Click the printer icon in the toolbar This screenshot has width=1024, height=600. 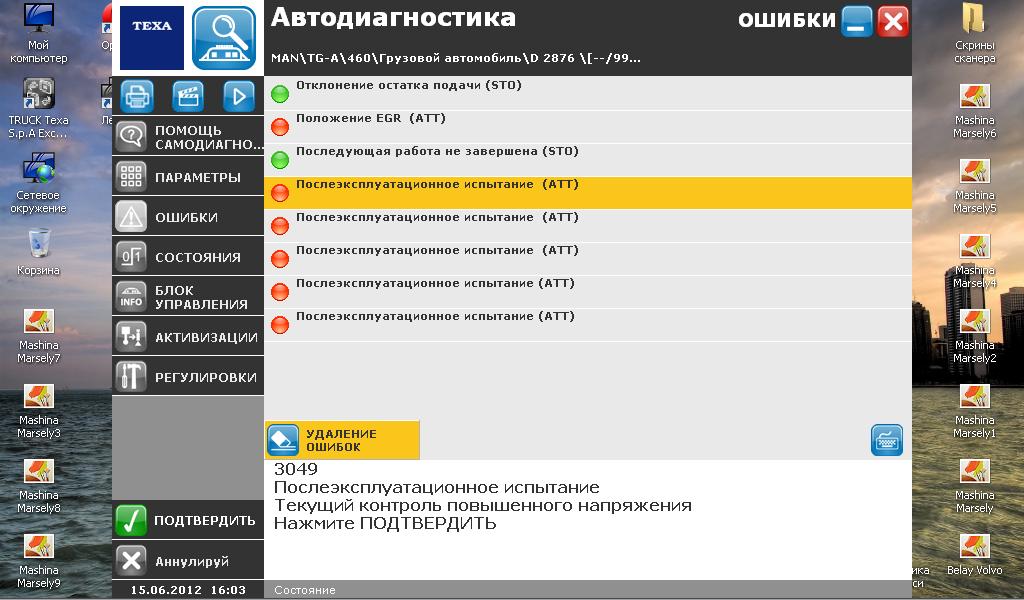137,96
